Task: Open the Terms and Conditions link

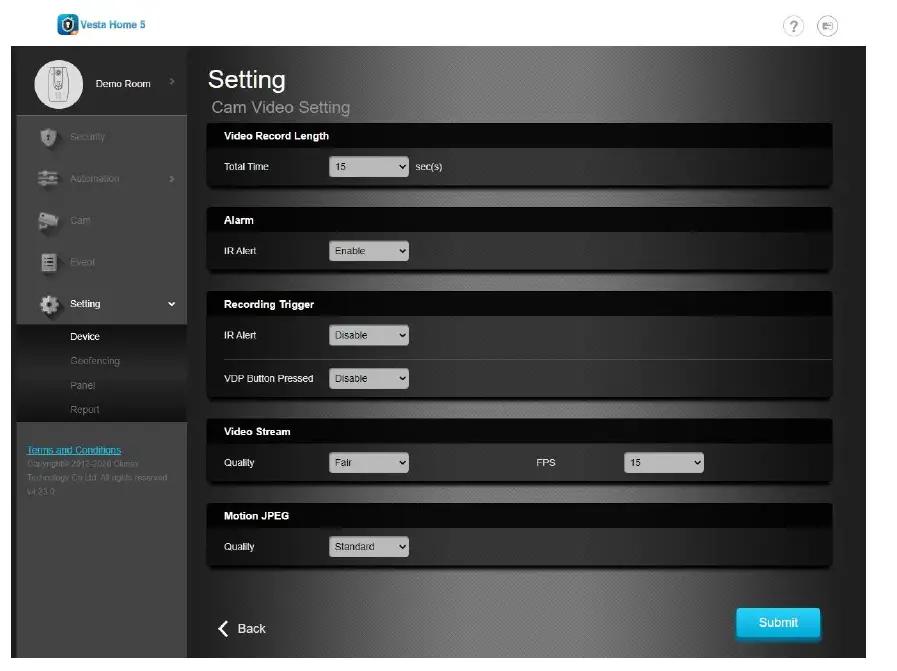Action: (74, 450)
